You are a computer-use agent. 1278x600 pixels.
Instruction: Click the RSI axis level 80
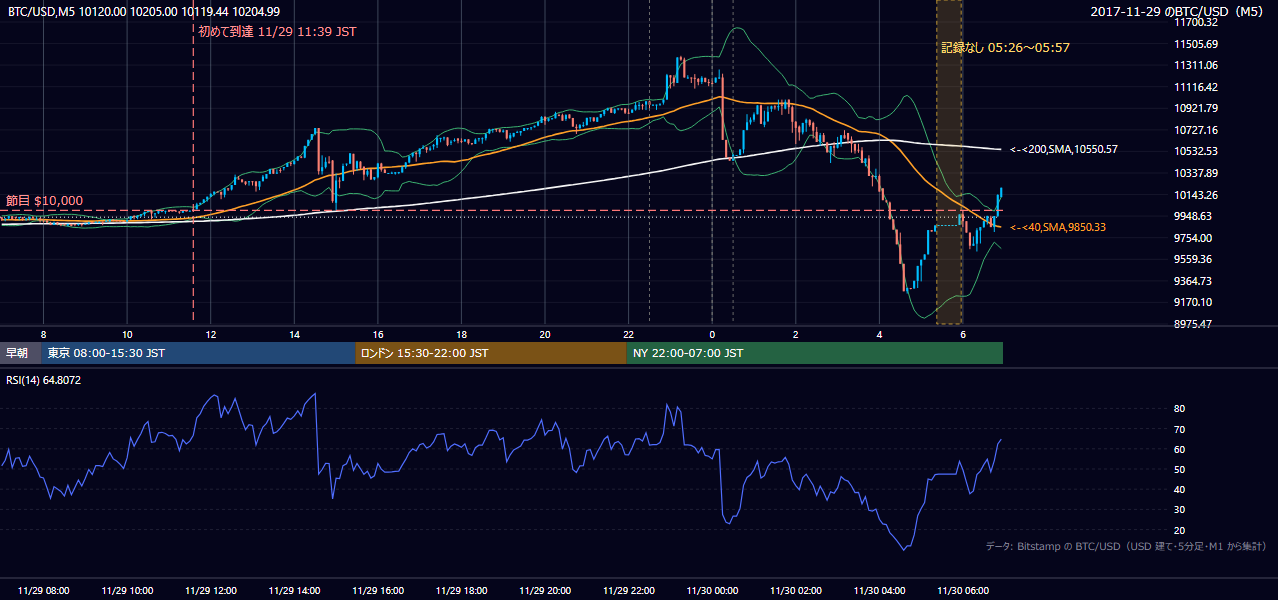pos(1180,409)
